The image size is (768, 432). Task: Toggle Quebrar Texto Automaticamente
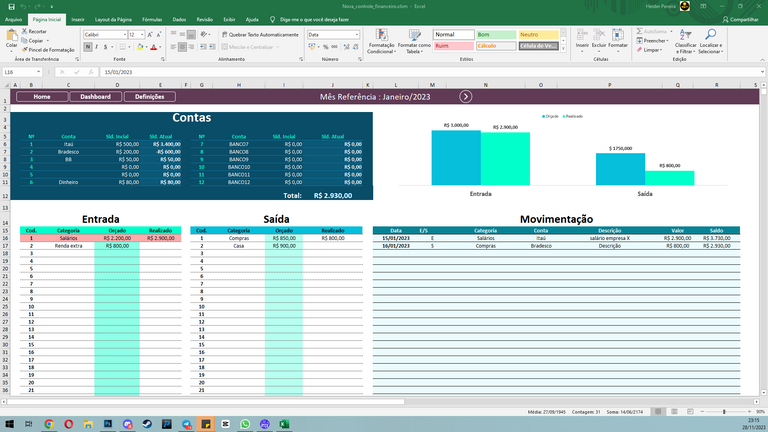(x=260, y=35)
